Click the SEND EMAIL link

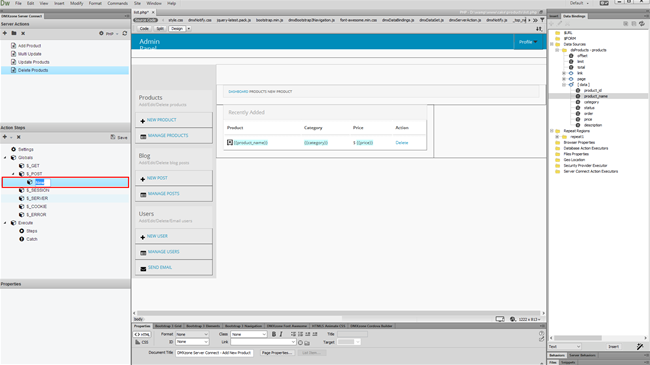(x=160, y=268)
